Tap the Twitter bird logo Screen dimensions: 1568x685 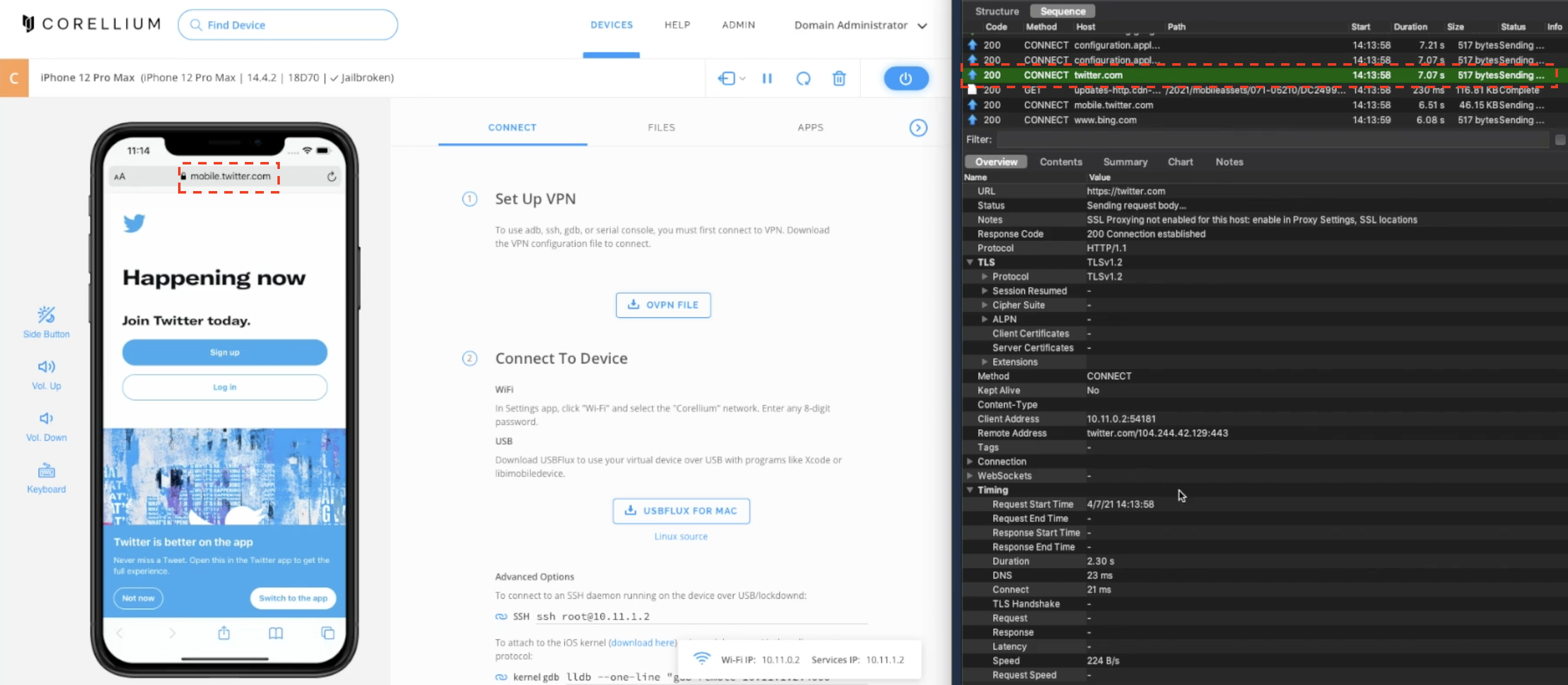(x=134, y=223)
